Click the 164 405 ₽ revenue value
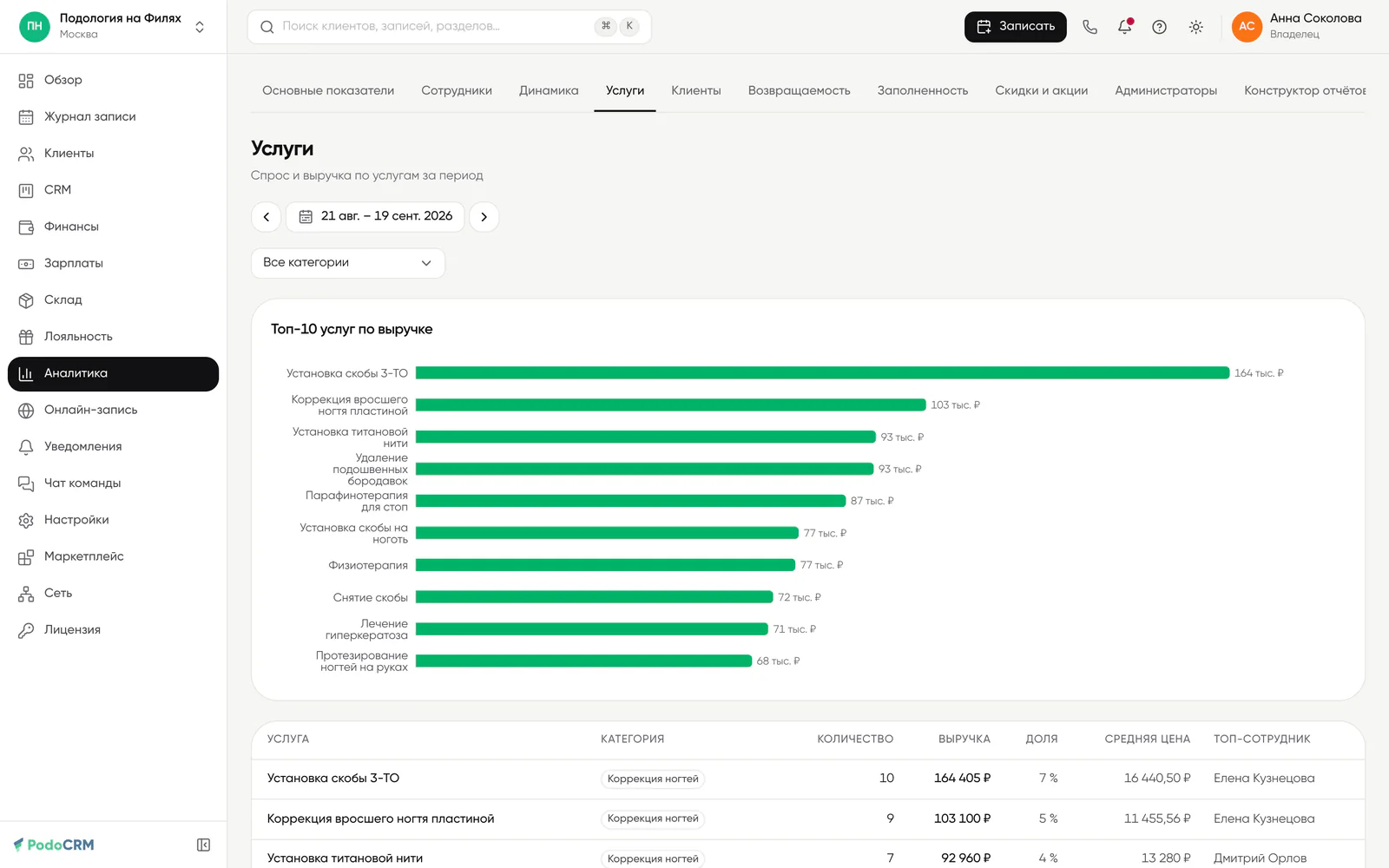 (x=962, y=779)
